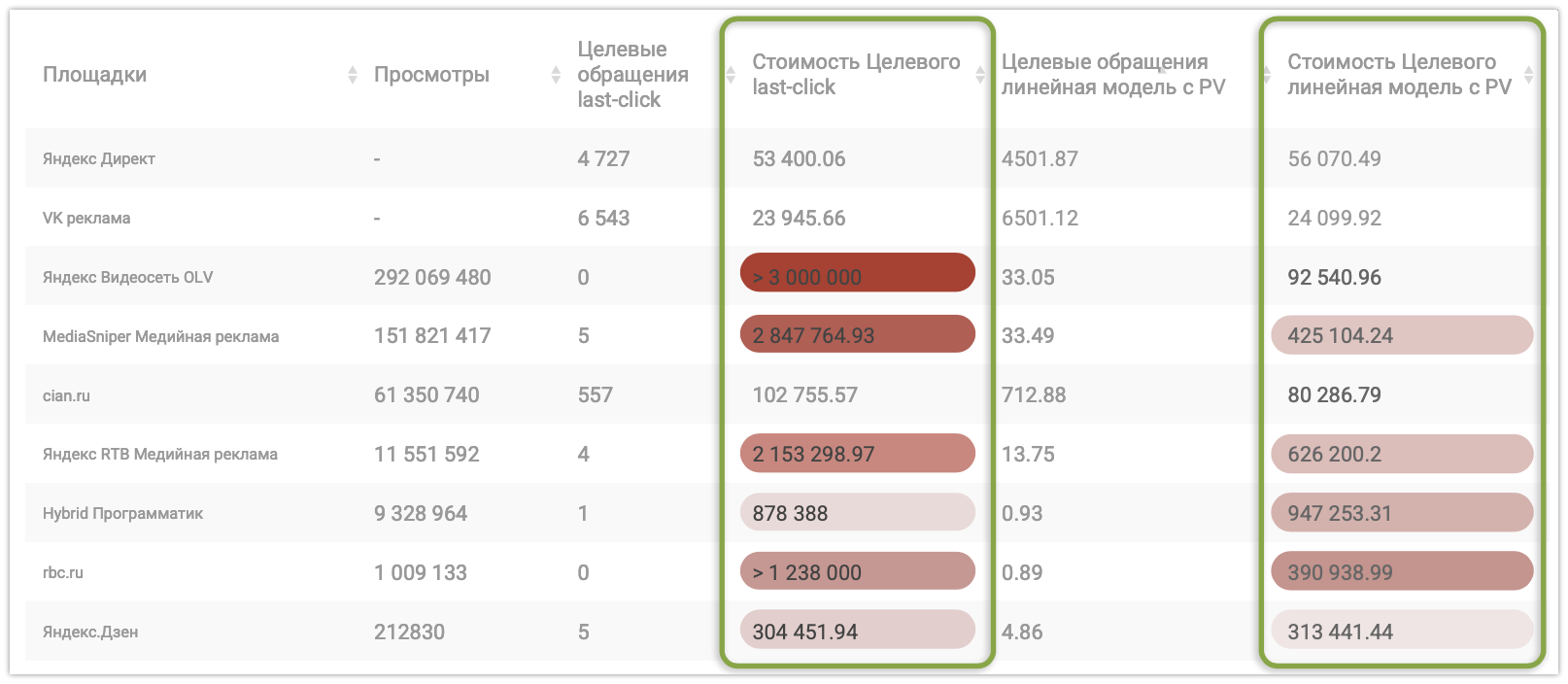Click the sort arrows beside Площадки header
This screenshot has width=1568, height=684.
[353, 75]
